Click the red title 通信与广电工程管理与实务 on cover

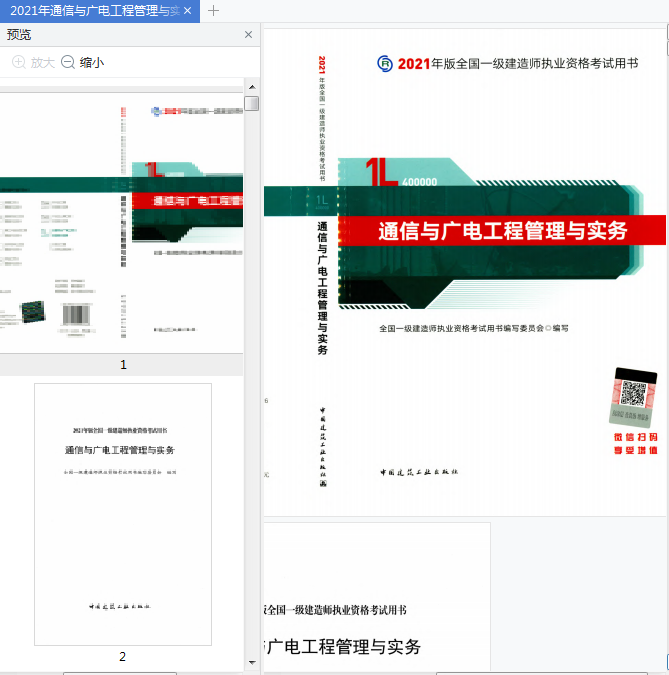pyautogui.click(x=503, y=230)
